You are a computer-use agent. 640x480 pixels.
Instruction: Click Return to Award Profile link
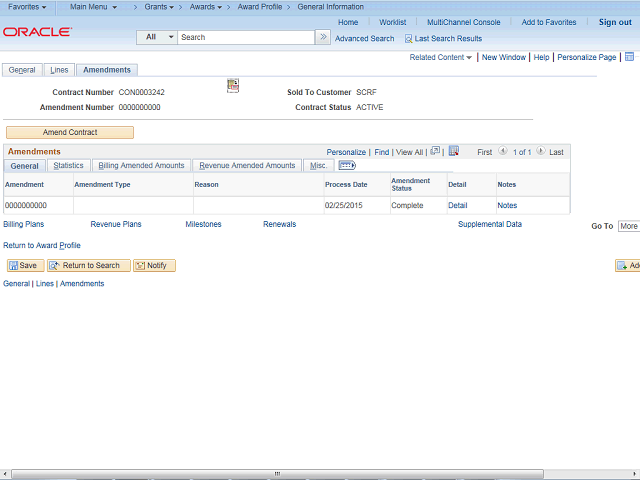[42, 245]
